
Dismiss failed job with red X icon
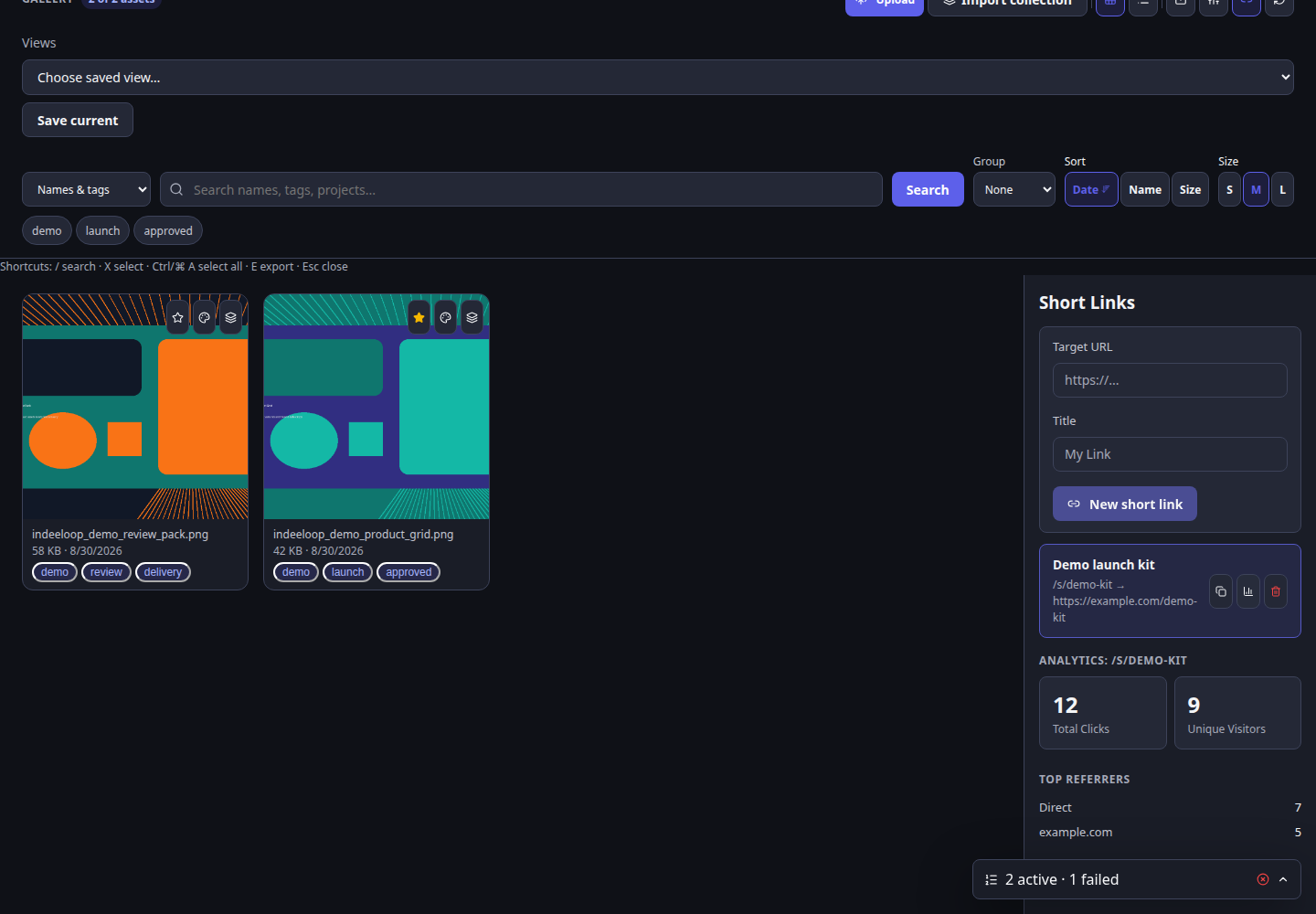pyautogui.click(x=1263, y=879)
